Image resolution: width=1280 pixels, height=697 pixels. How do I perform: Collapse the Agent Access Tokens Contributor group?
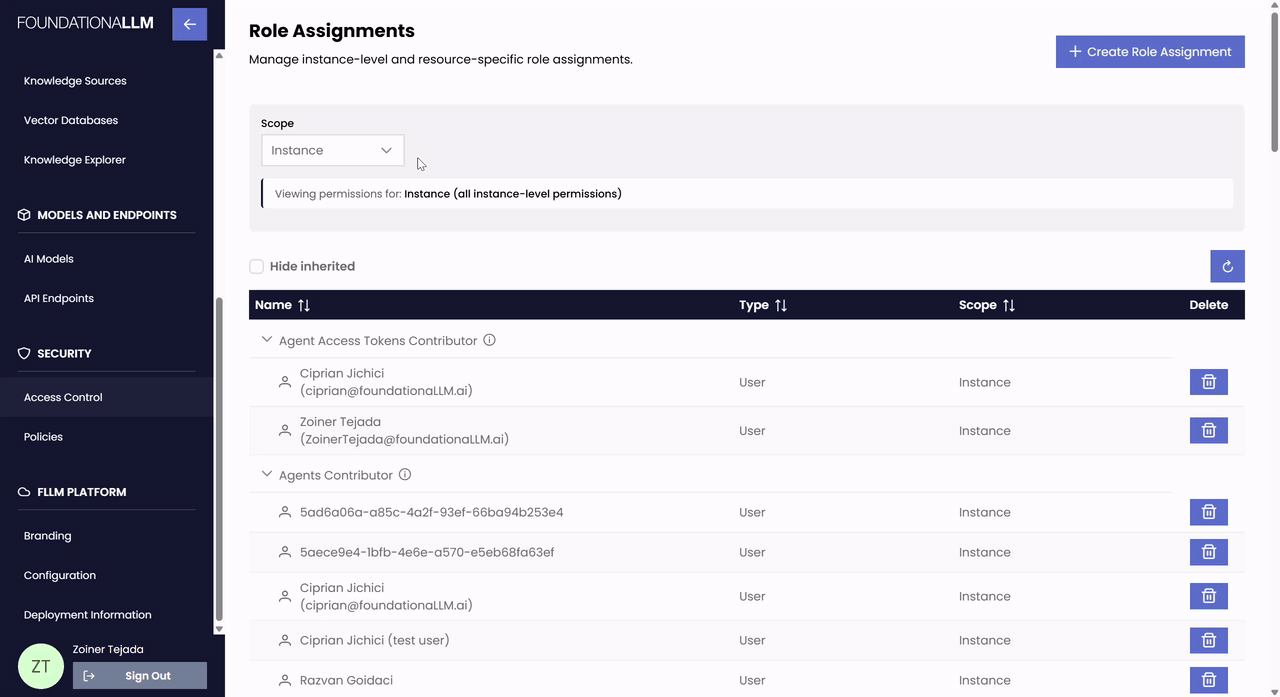click(x=266, y=340)
